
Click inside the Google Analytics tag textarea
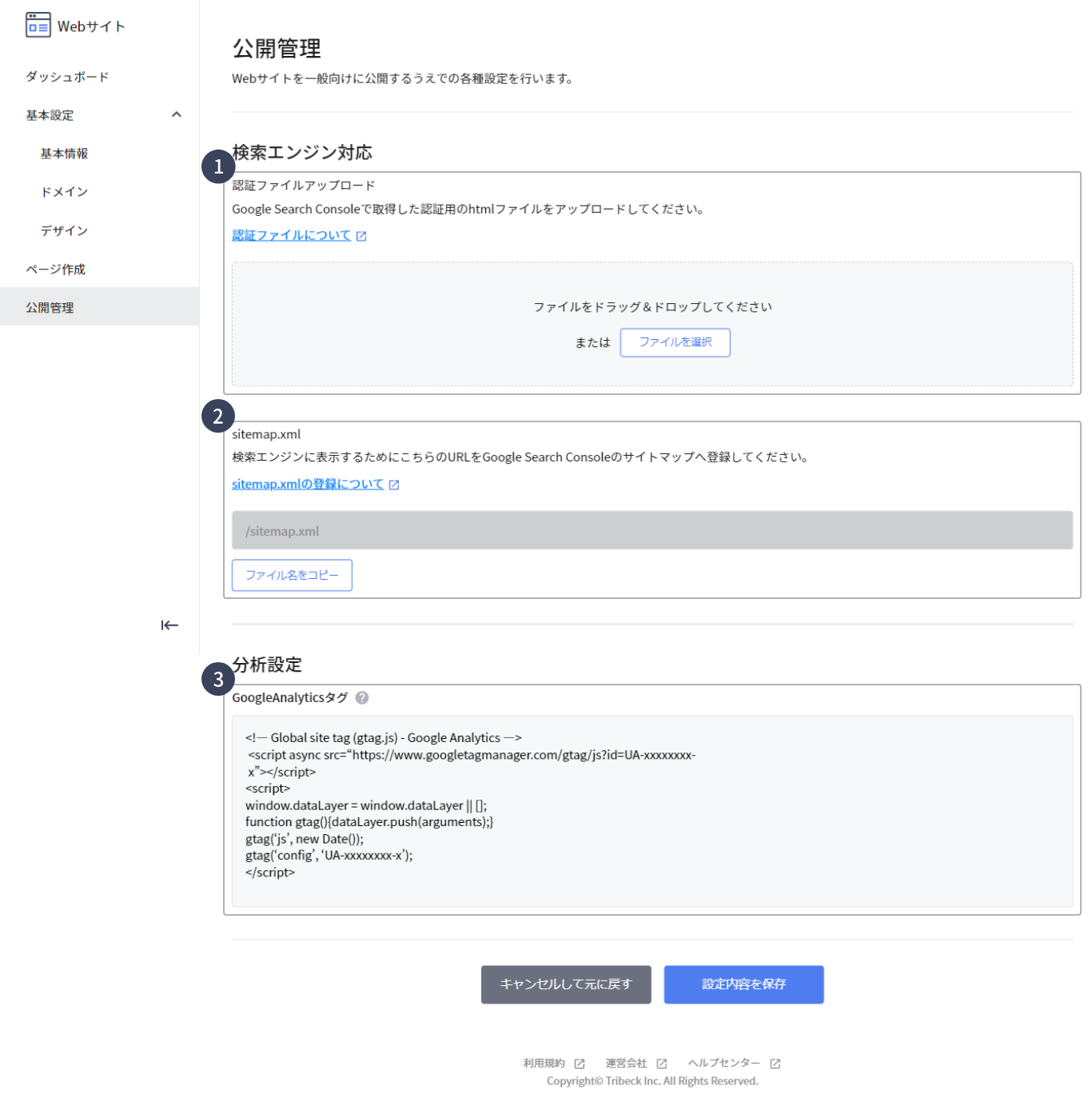tap(652, 811)
